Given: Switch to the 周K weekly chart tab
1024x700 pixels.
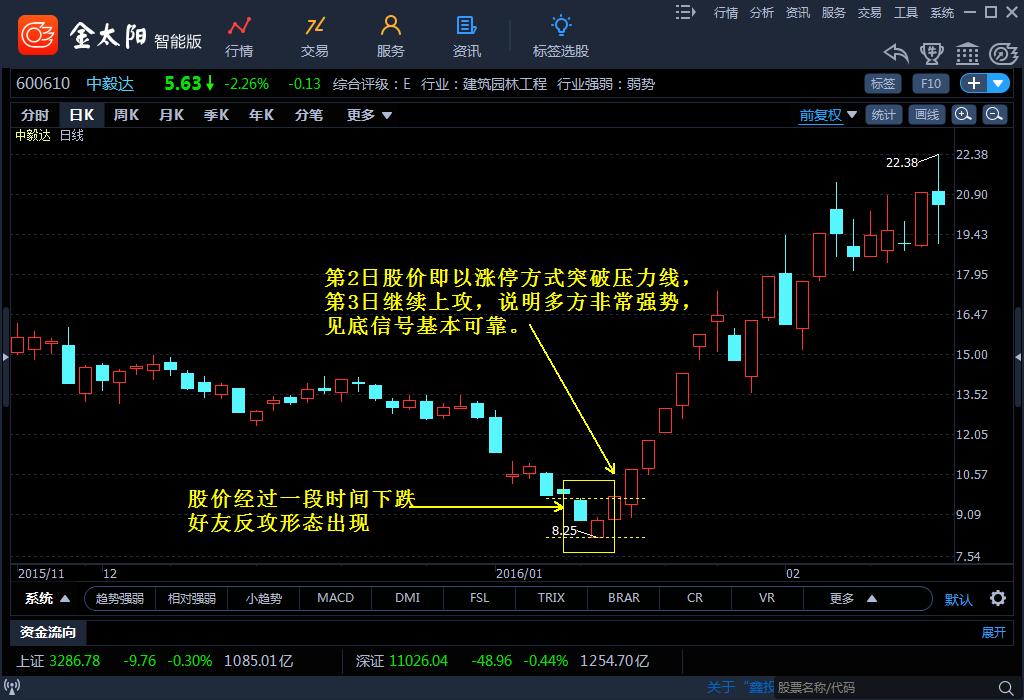Looking at the screenshot, I should (125, 114).
